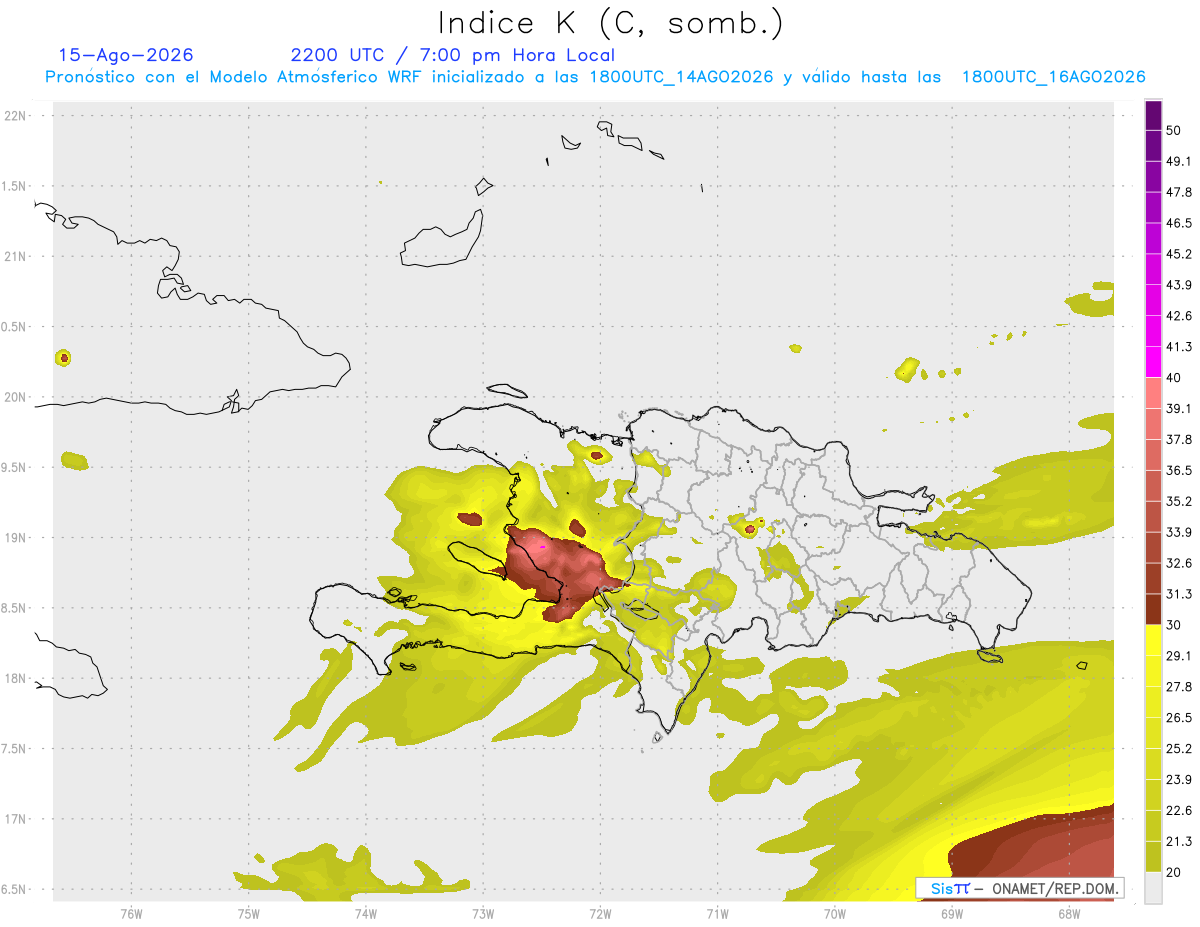The image size is (1200, 927).
Task: Click the longitude label "68W"
Action: click(1069, 914)
